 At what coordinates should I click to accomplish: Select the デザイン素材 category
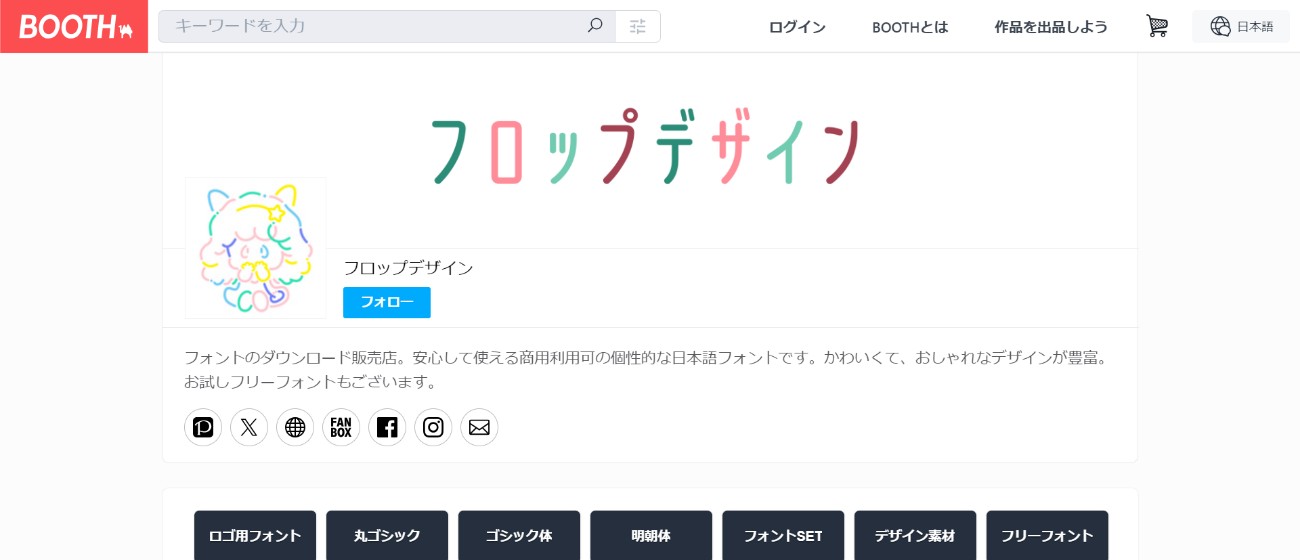915,535
